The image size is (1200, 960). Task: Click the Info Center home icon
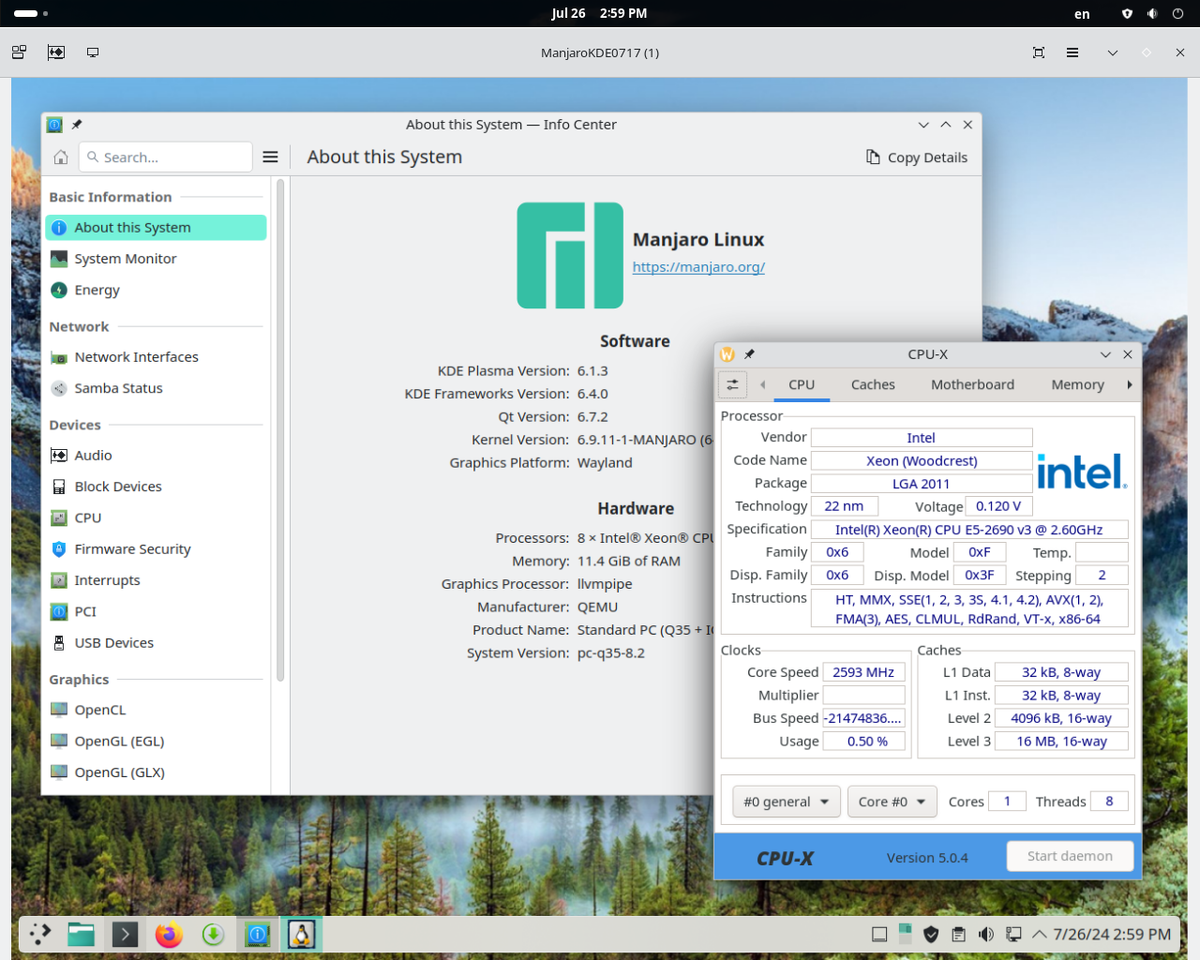coord(60,157)
